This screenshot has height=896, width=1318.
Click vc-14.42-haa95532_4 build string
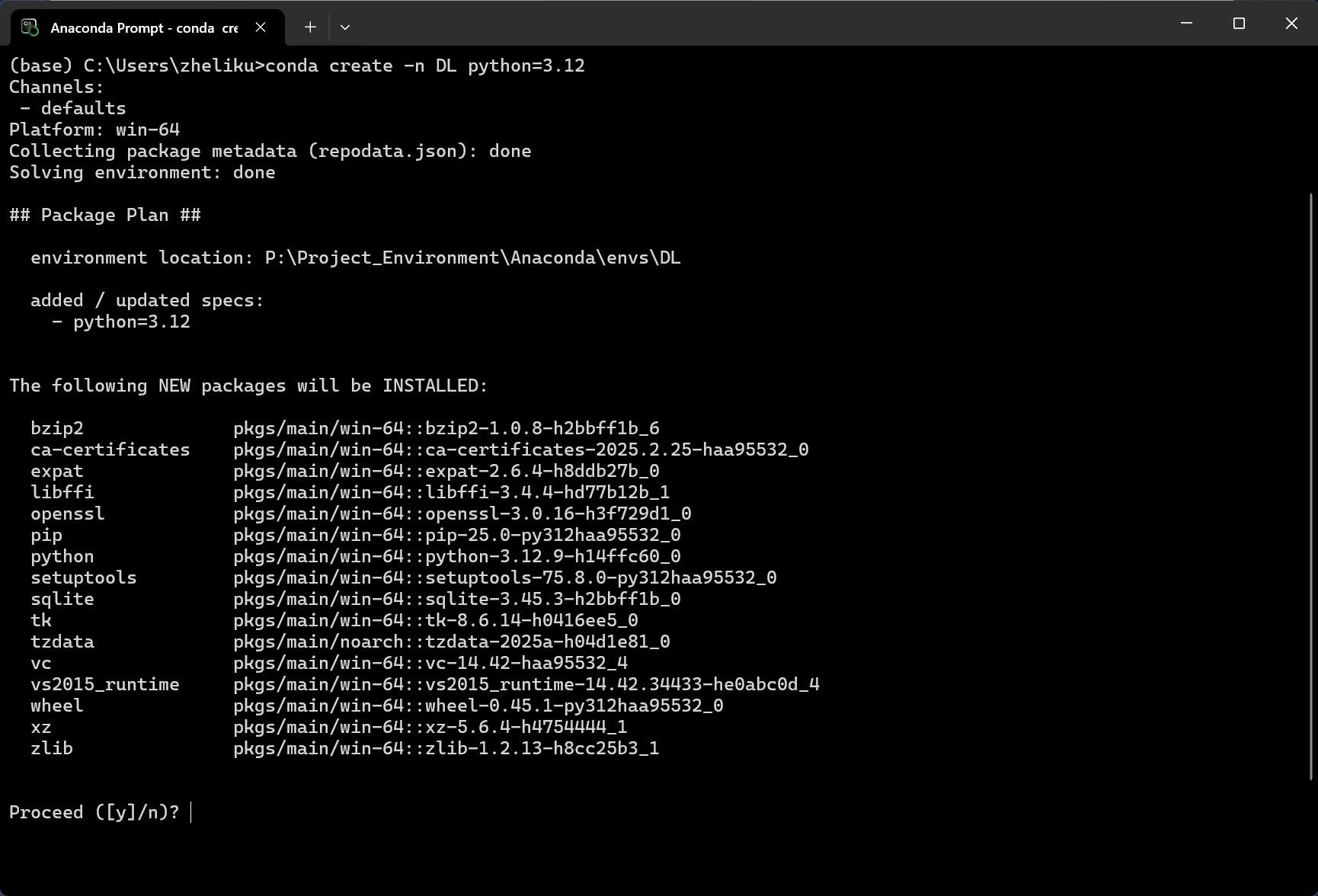point(526,663)
